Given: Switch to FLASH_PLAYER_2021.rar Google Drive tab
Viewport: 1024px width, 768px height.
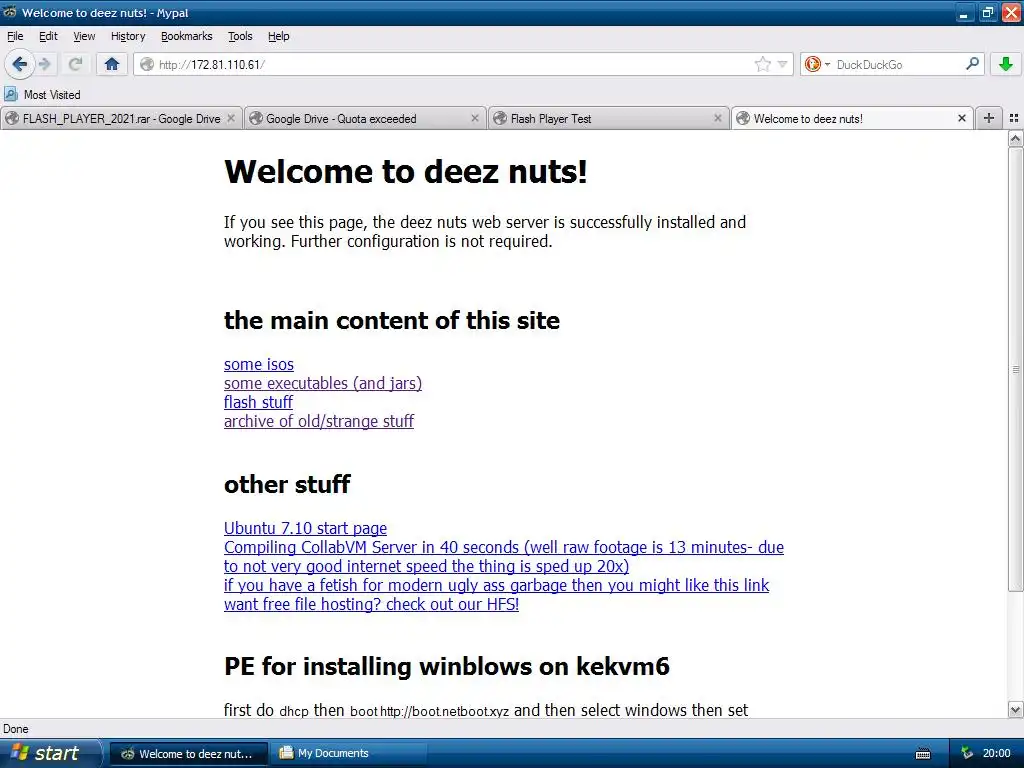Looking at the screenshot, I should tap(121, 118).
